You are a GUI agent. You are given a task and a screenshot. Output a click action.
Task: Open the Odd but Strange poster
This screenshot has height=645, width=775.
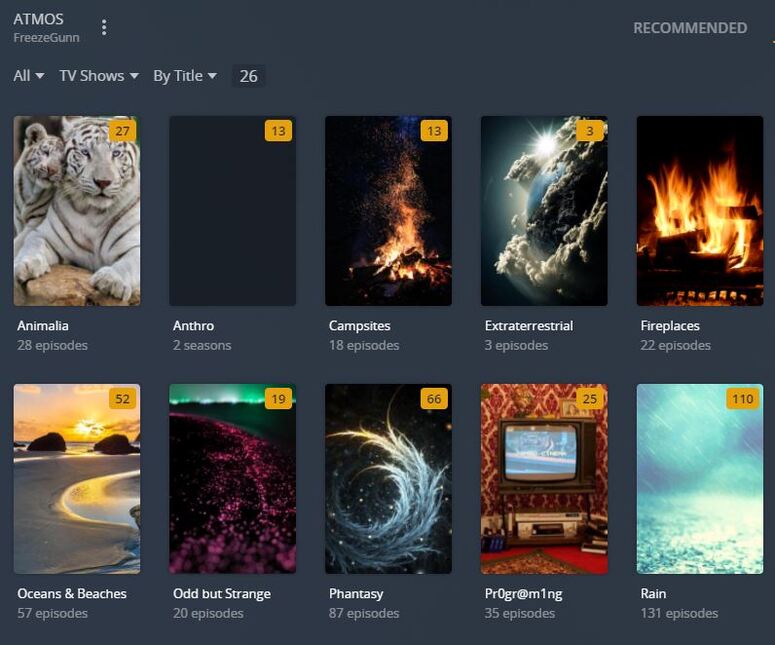[x=232, y=479]
